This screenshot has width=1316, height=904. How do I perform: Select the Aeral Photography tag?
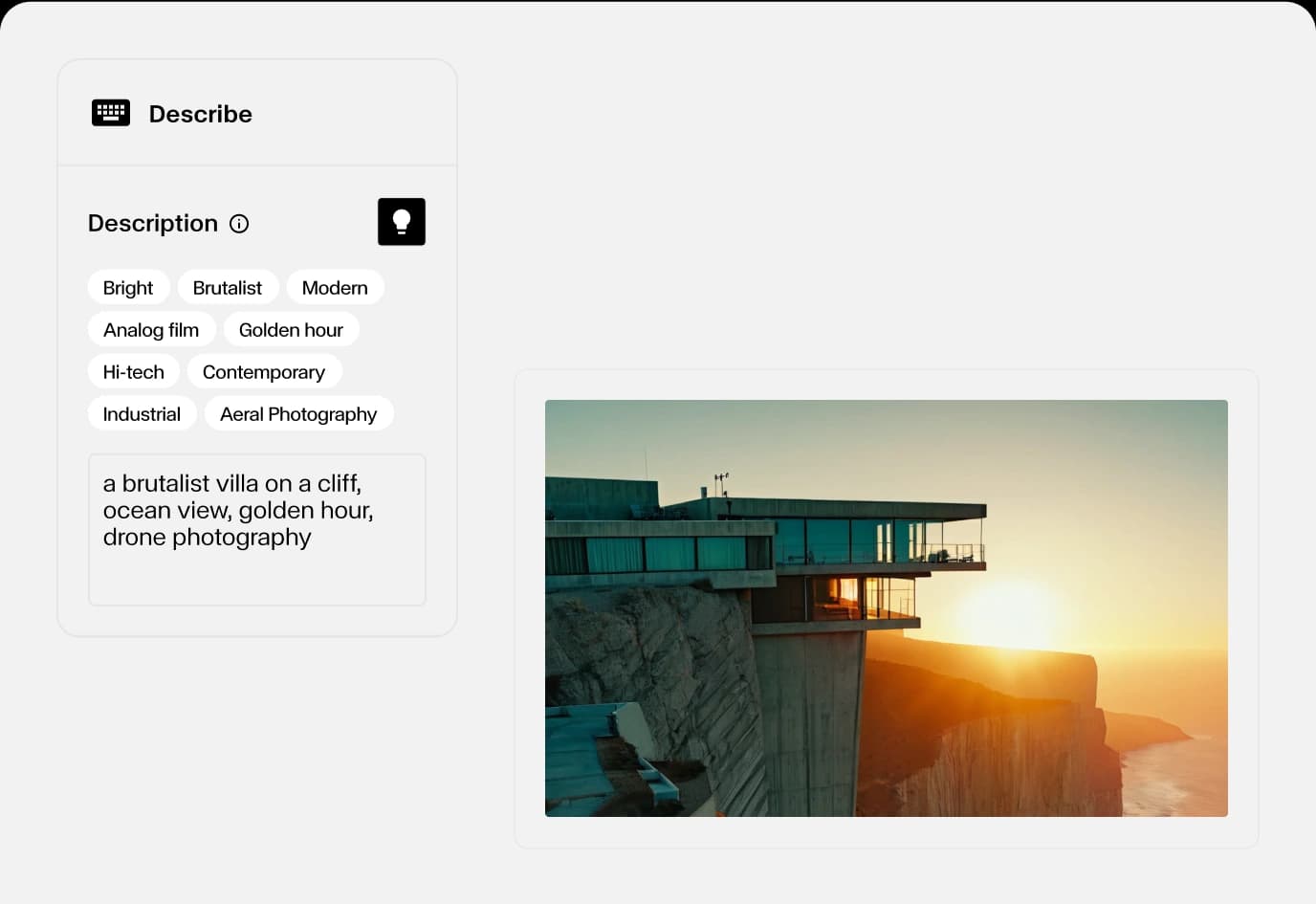pos(298,414)
